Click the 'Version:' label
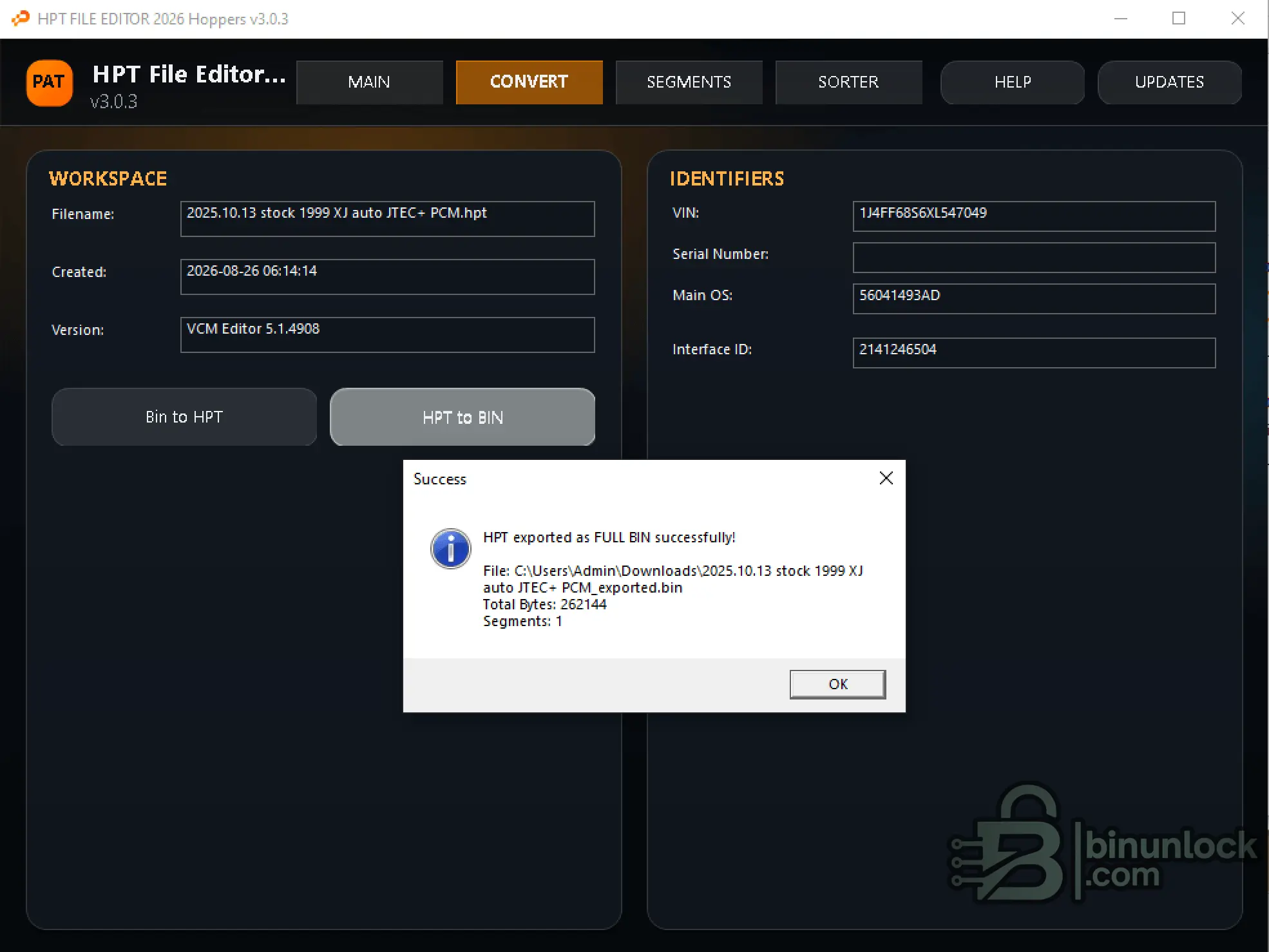 77,330
